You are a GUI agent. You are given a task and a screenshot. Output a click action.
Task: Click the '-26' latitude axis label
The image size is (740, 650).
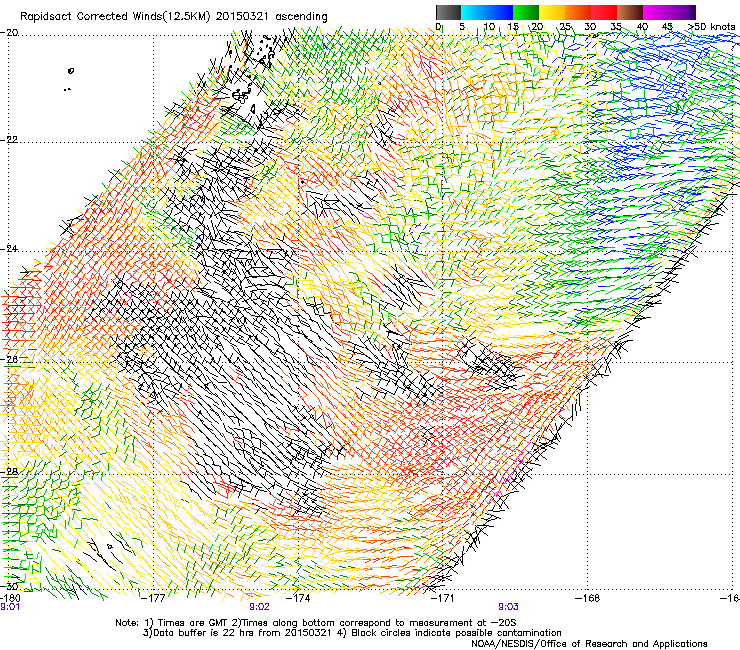(9, 360)
